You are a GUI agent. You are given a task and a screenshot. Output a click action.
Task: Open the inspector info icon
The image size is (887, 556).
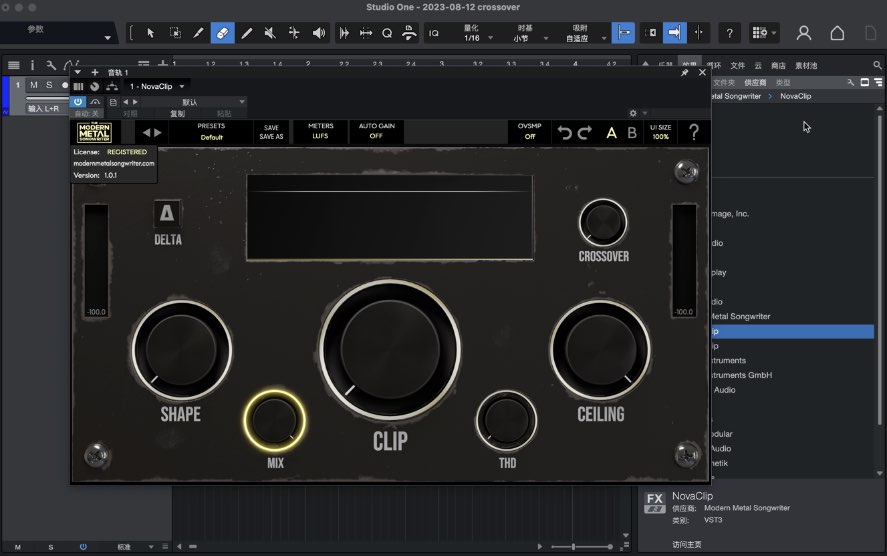pos(32,65)
